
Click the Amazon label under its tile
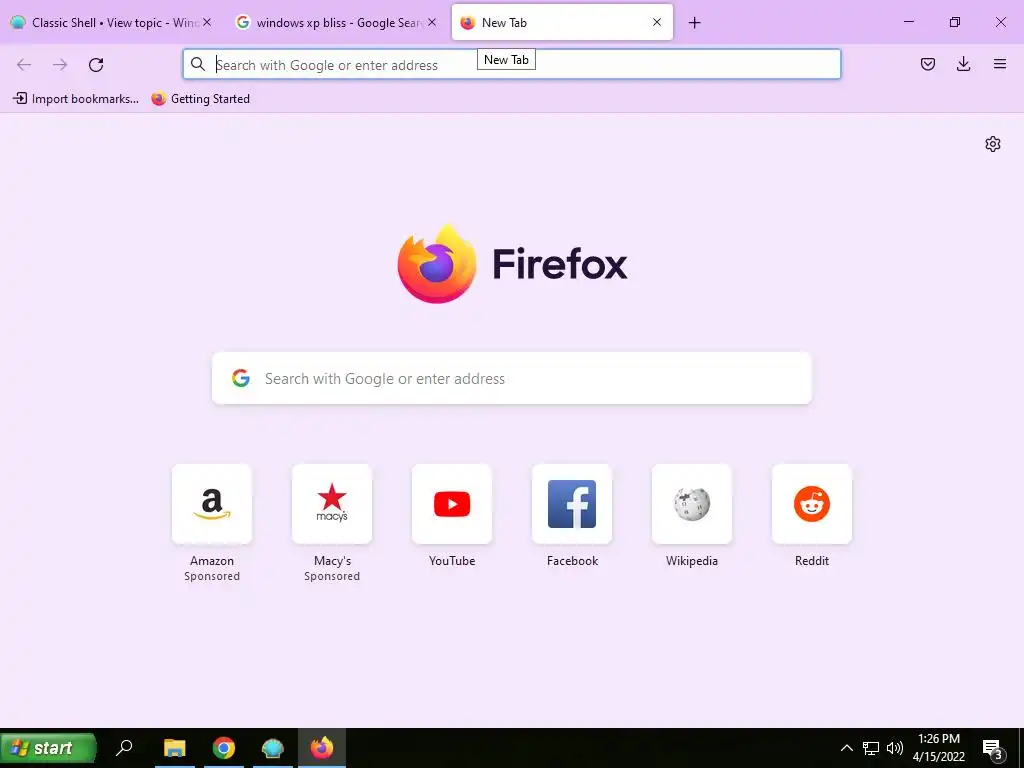212,560
